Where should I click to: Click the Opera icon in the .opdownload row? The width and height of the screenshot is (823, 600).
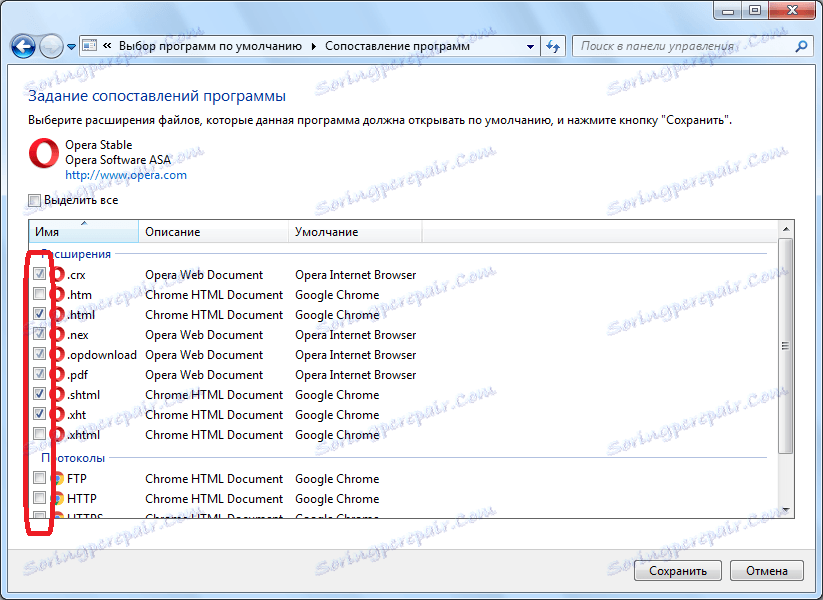(57, 354)
